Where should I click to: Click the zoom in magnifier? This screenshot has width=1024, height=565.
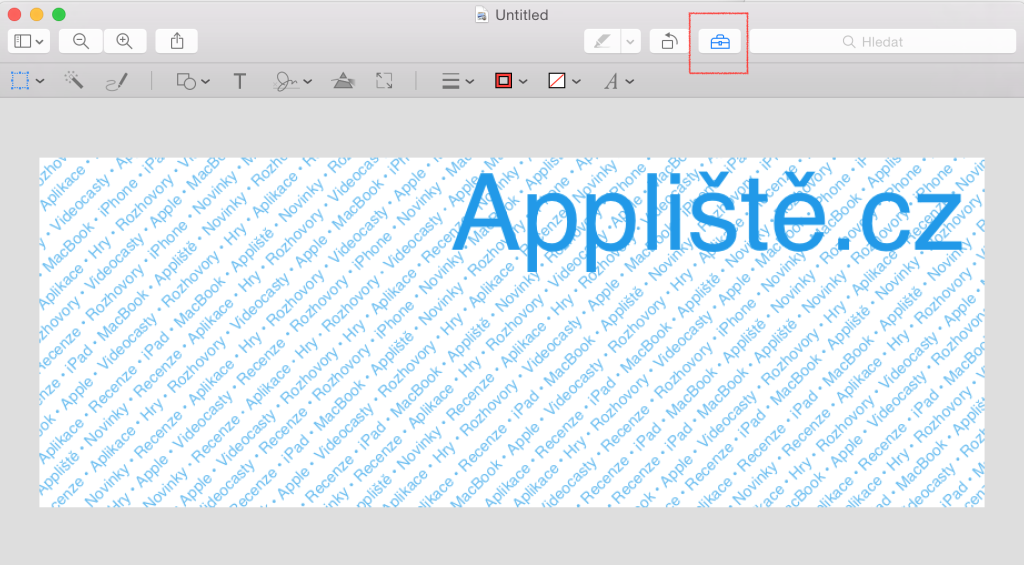(125, 41)
